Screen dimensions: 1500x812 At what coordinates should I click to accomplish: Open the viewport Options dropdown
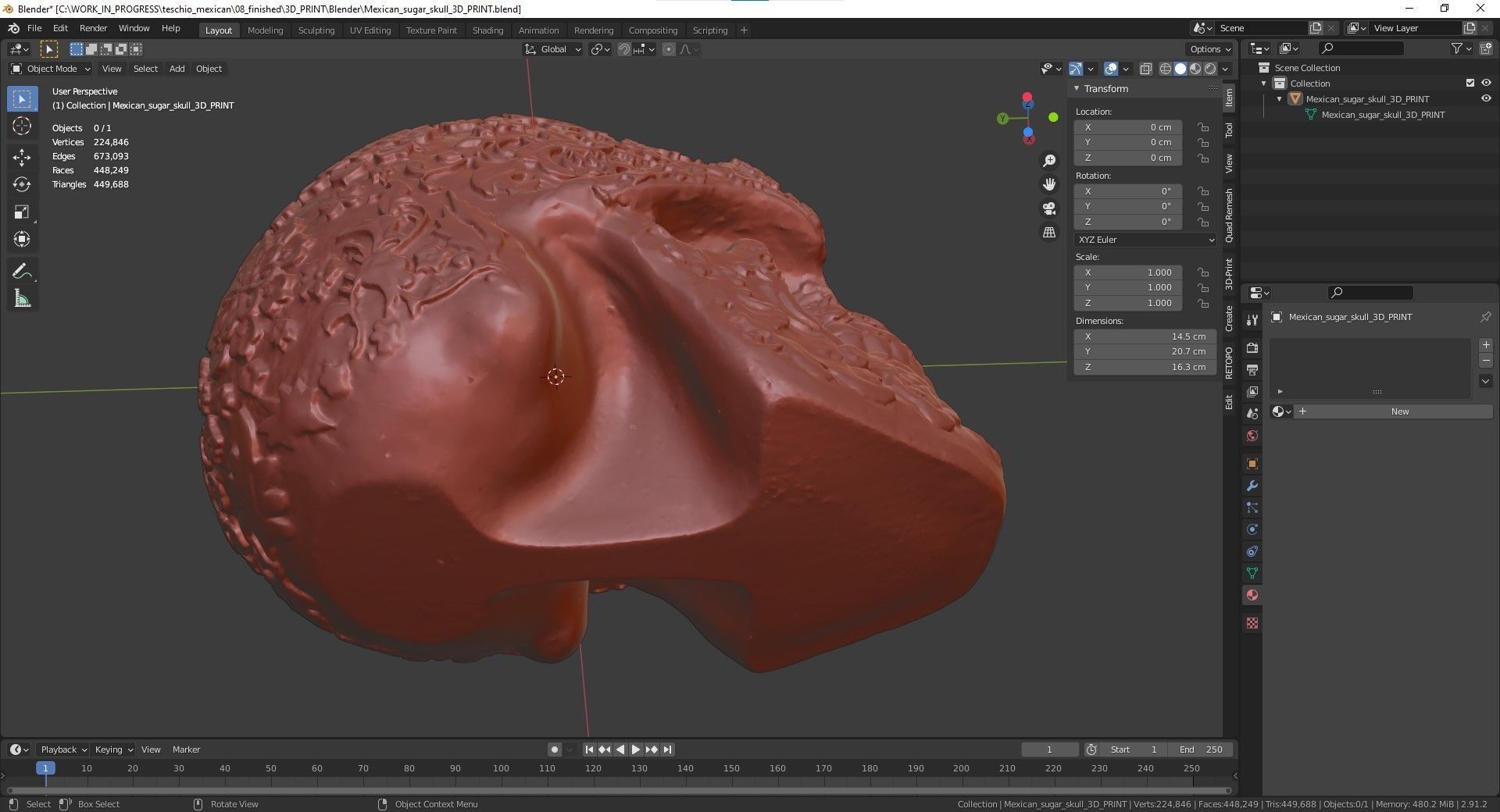1211,49
